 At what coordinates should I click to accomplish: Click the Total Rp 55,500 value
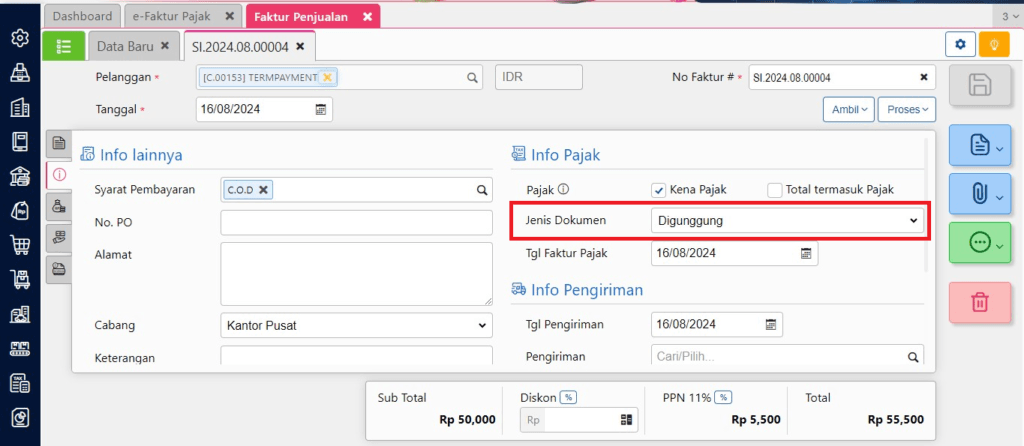[895, 420]
